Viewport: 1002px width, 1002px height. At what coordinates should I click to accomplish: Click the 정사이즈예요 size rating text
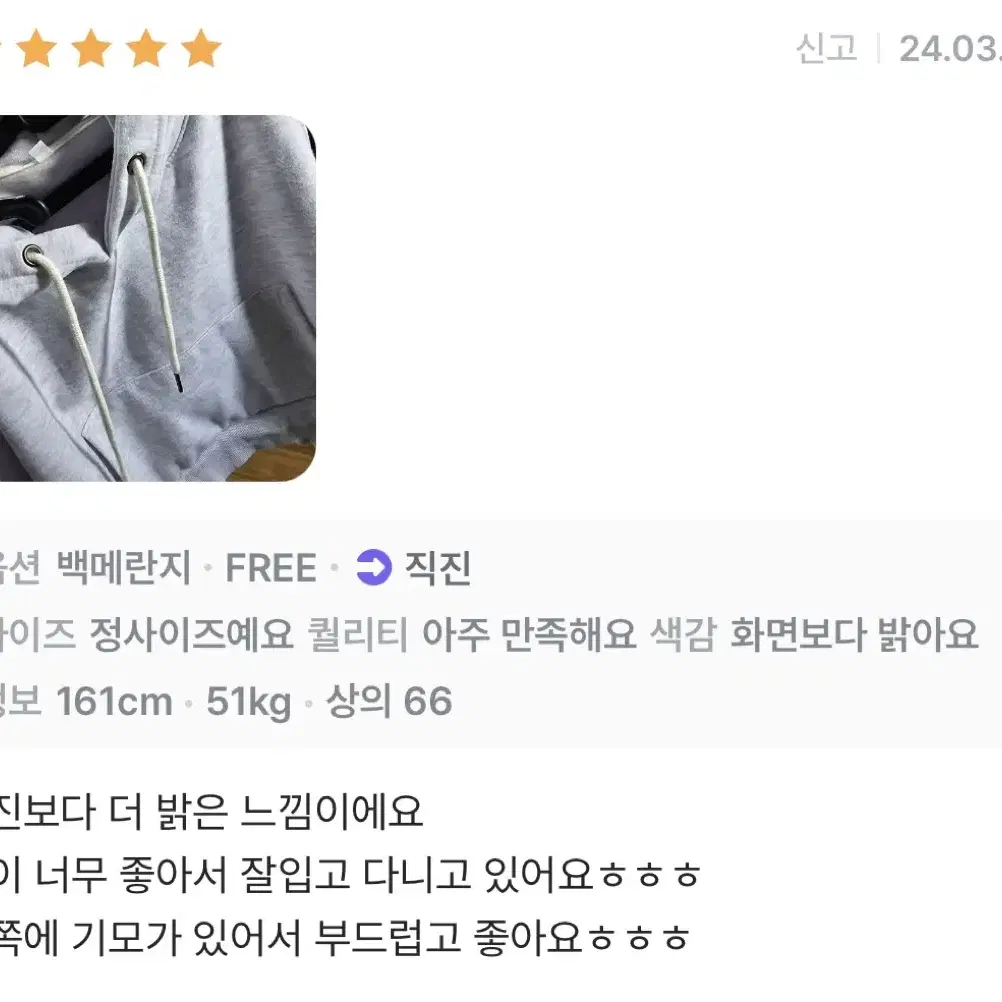(191, 634)
